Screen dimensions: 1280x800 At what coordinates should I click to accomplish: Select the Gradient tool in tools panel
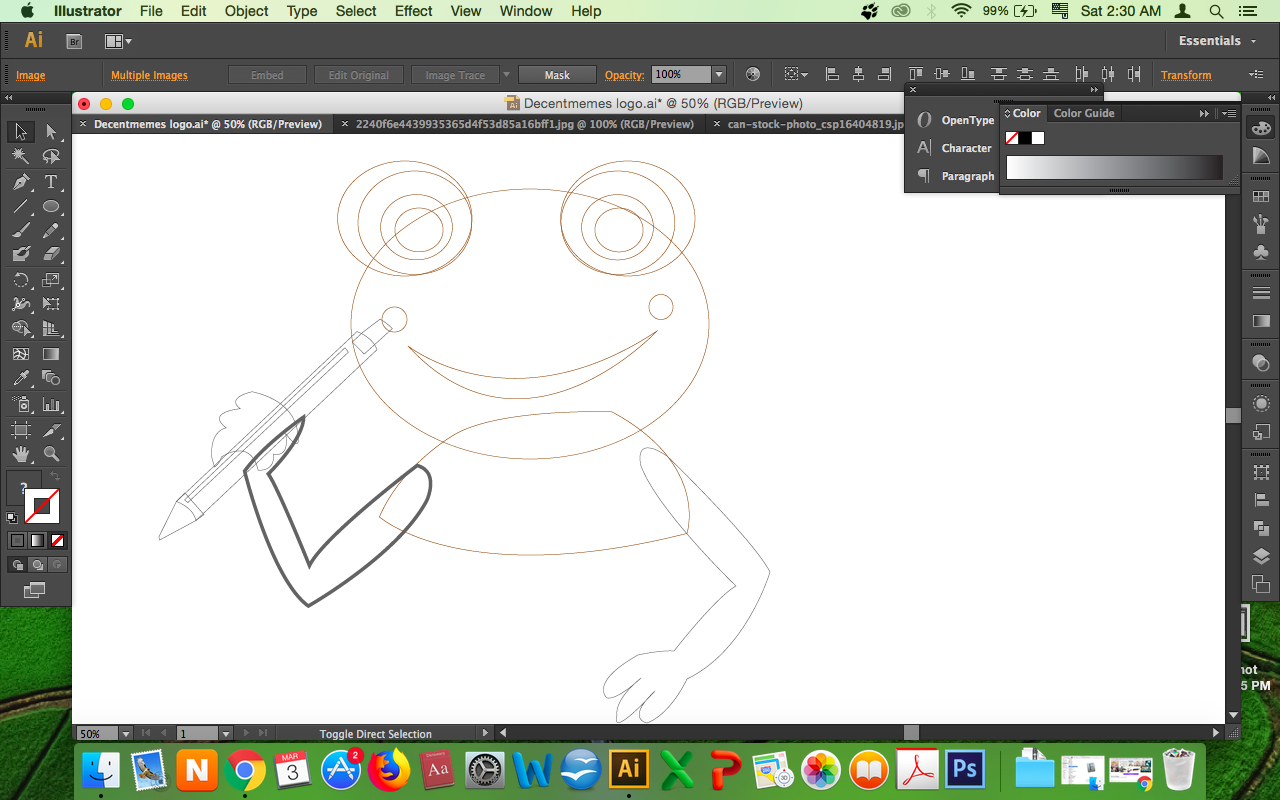pos(51,354)
